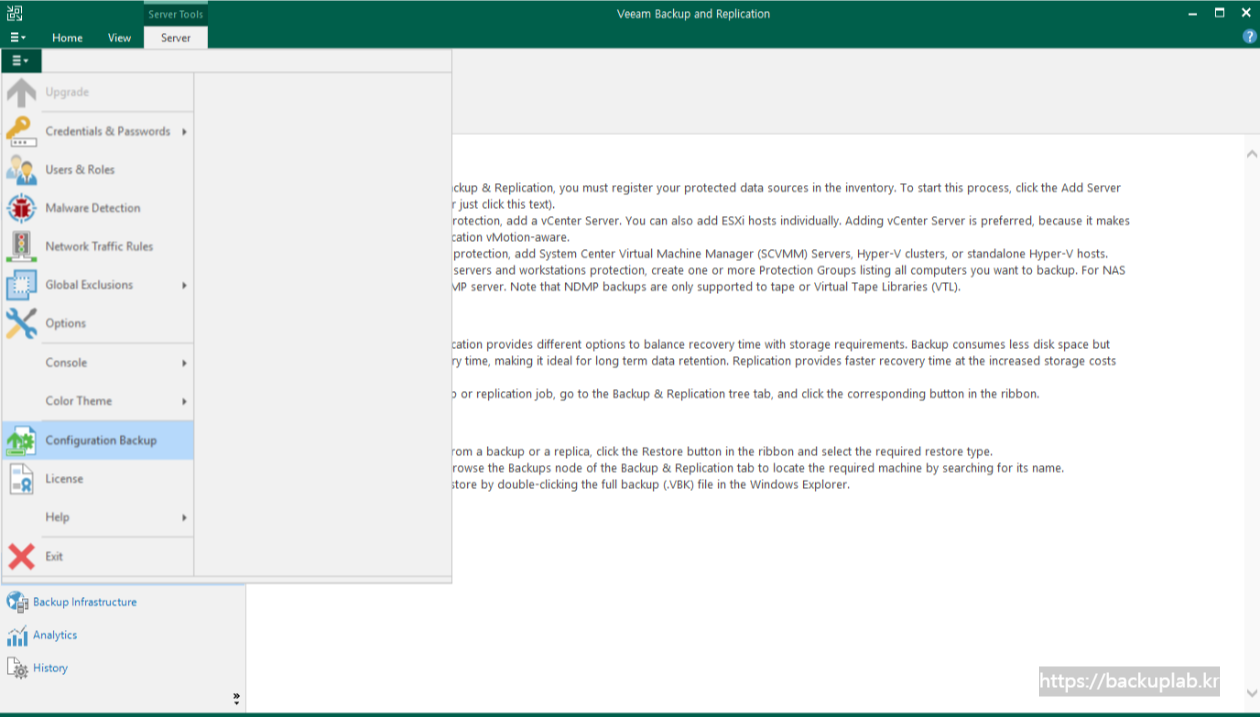Click the Users & Roles people icon

[x=21, y=169]
